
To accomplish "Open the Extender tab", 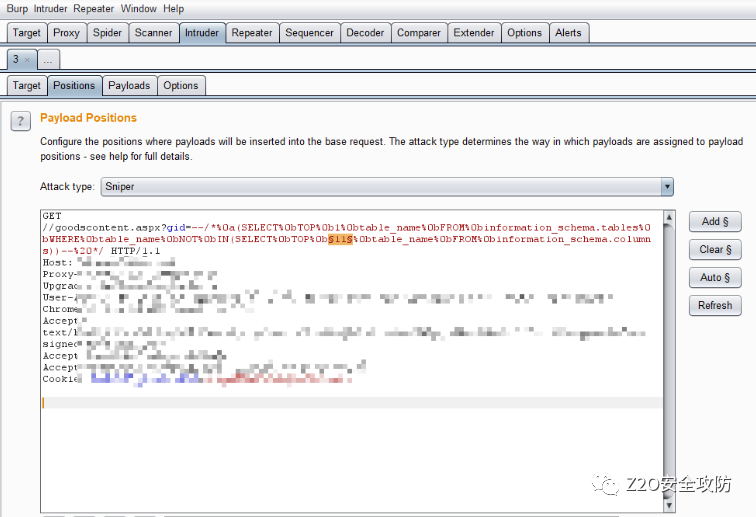I will point(474,33).
